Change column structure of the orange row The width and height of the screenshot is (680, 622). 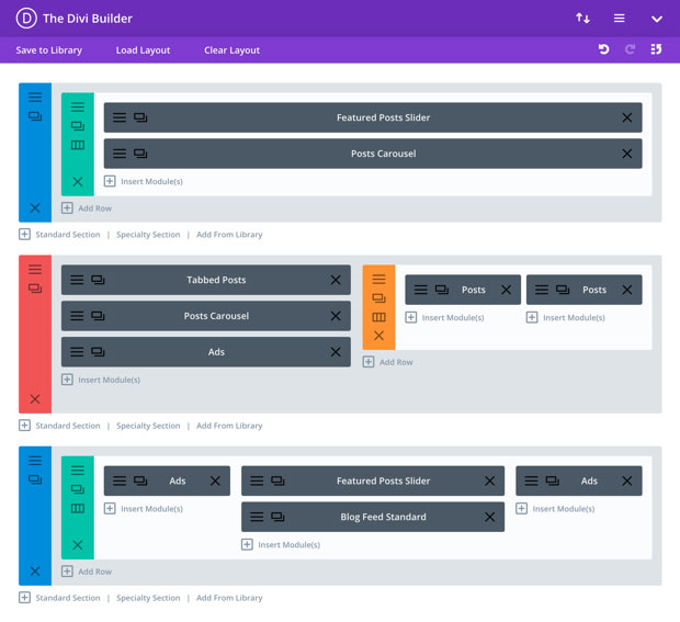pyautogui.click(x=379, y=317)
